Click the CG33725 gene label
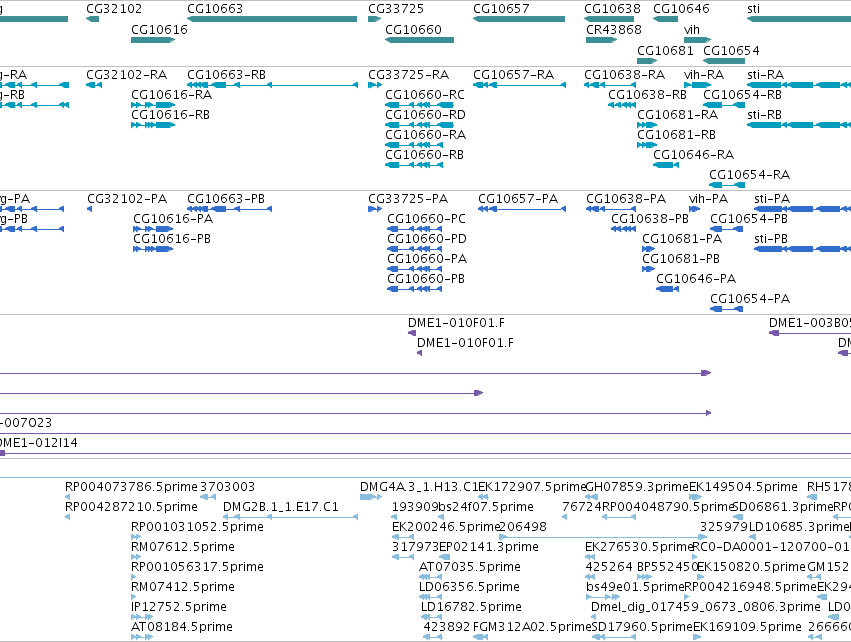This screenshot has width=851, height=642. pyautogui.click(x=396, y=9)
